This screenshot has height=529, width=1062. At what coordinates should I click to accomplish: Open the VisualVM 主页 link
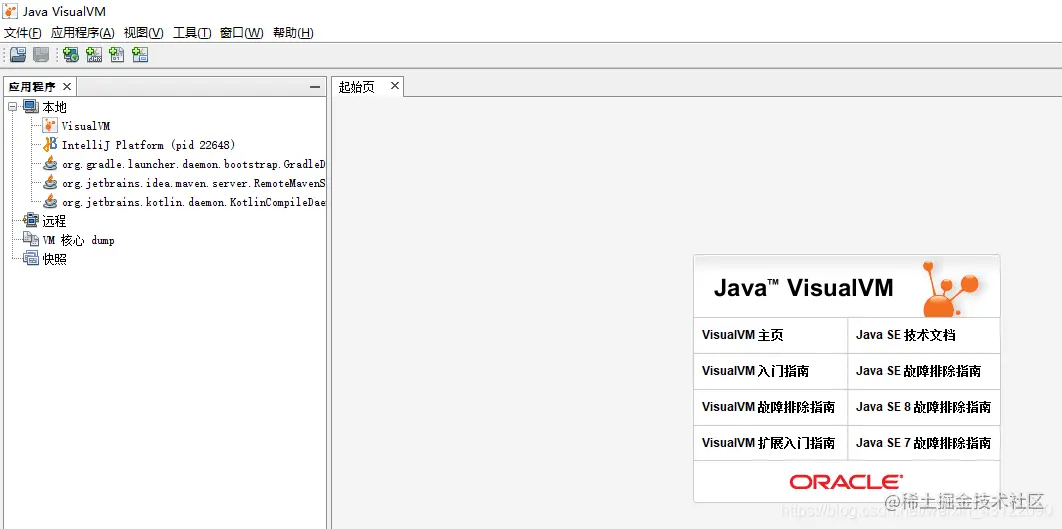pos(742,335)
